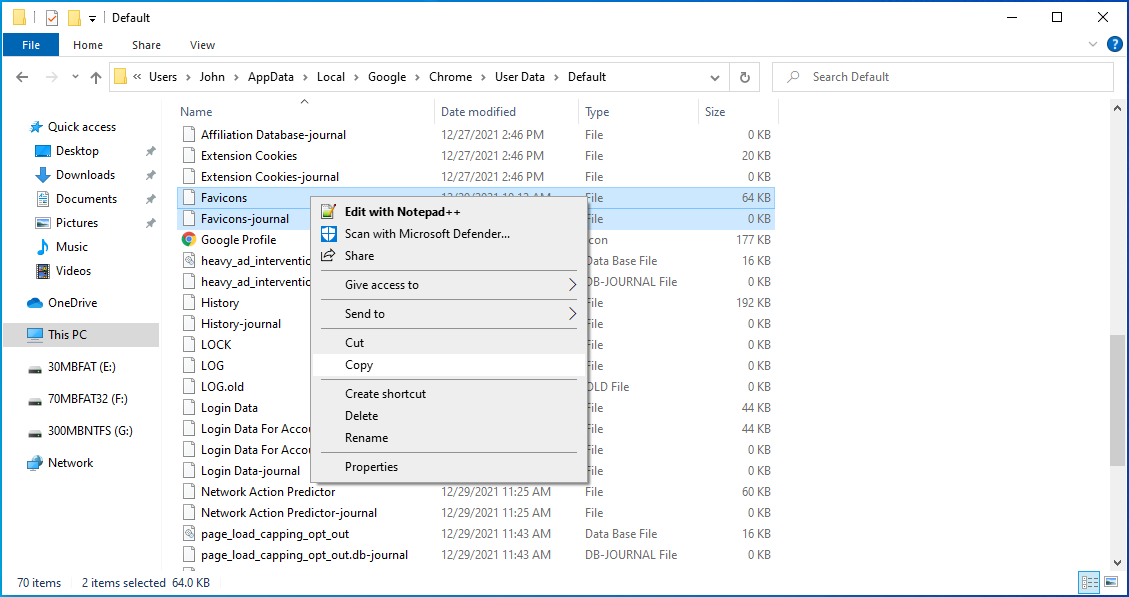Choose Edit with Notepad++ option
The image size is (1129, 597).
click(x=402, y=212)
